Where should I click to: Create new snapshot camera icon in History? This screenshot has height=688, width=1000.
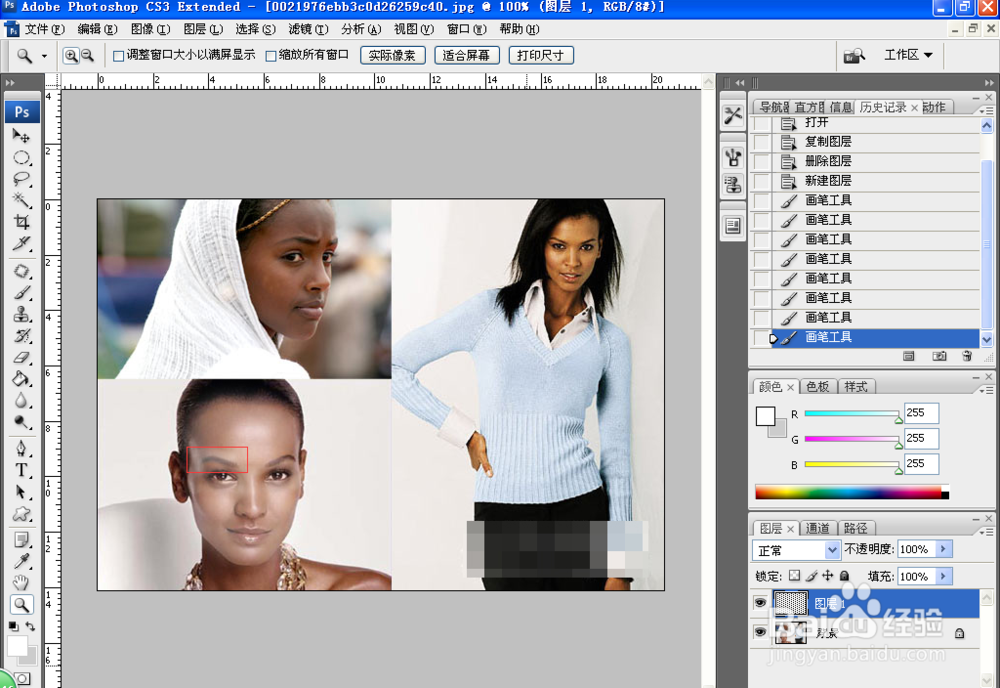939,356
